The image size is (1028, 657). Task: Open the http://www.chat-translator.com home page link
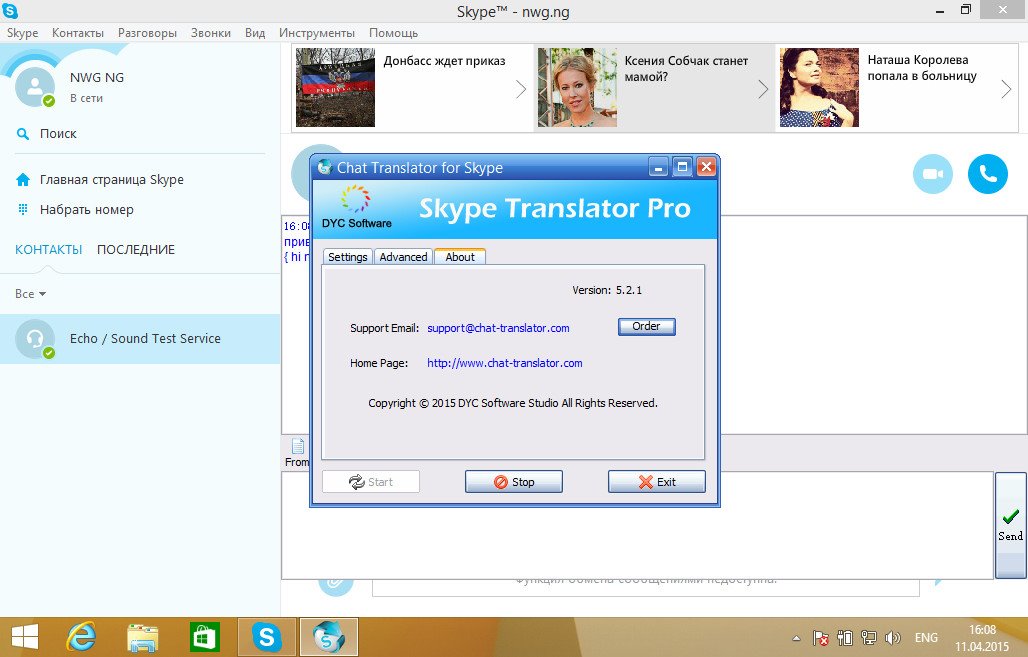click(505, 363)
